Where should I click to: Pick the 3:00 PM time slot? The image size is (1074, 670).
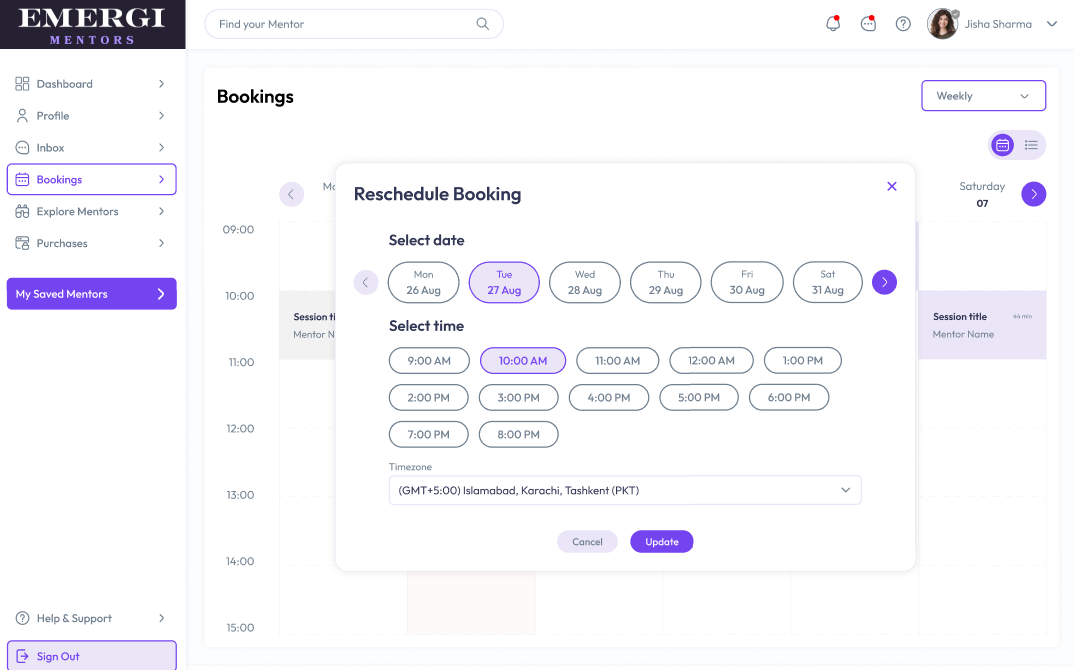click(518, 397)
